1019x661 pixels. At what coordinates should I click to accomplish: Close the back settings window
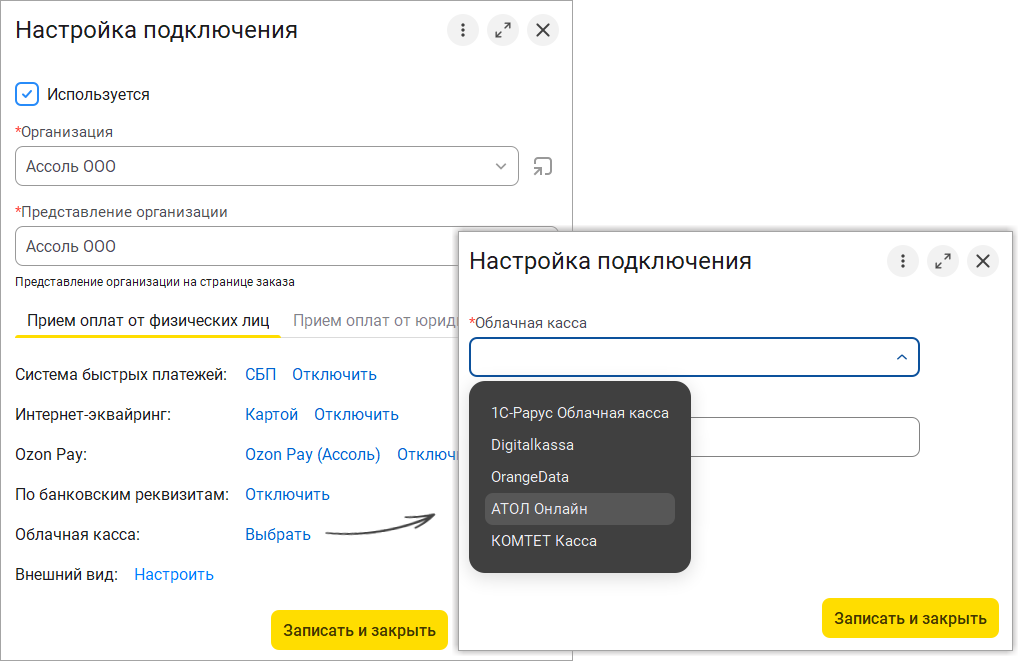pyautogui.click(x=543, y=30)
